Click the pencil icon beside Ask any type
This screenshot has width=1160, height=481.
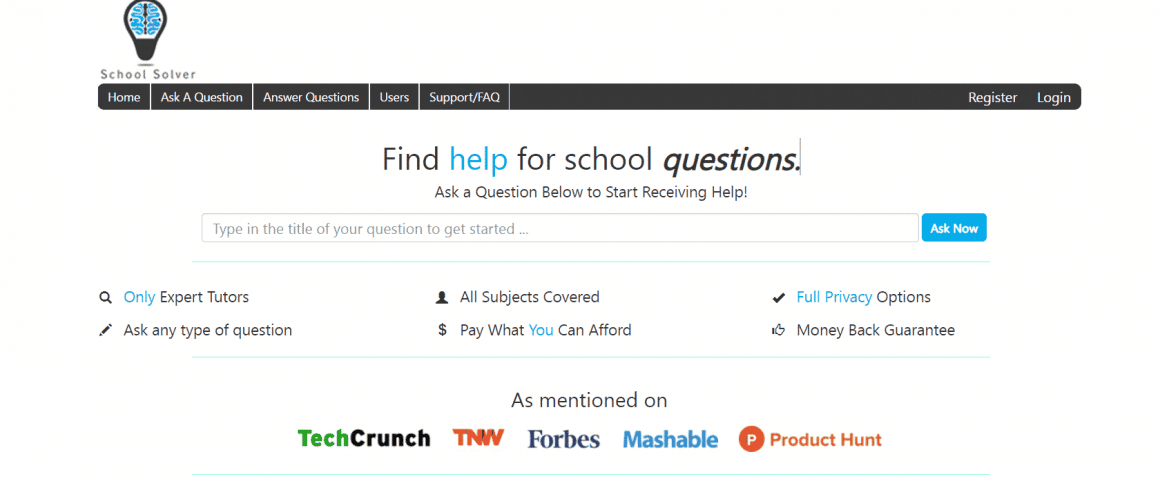coord(105,330)
